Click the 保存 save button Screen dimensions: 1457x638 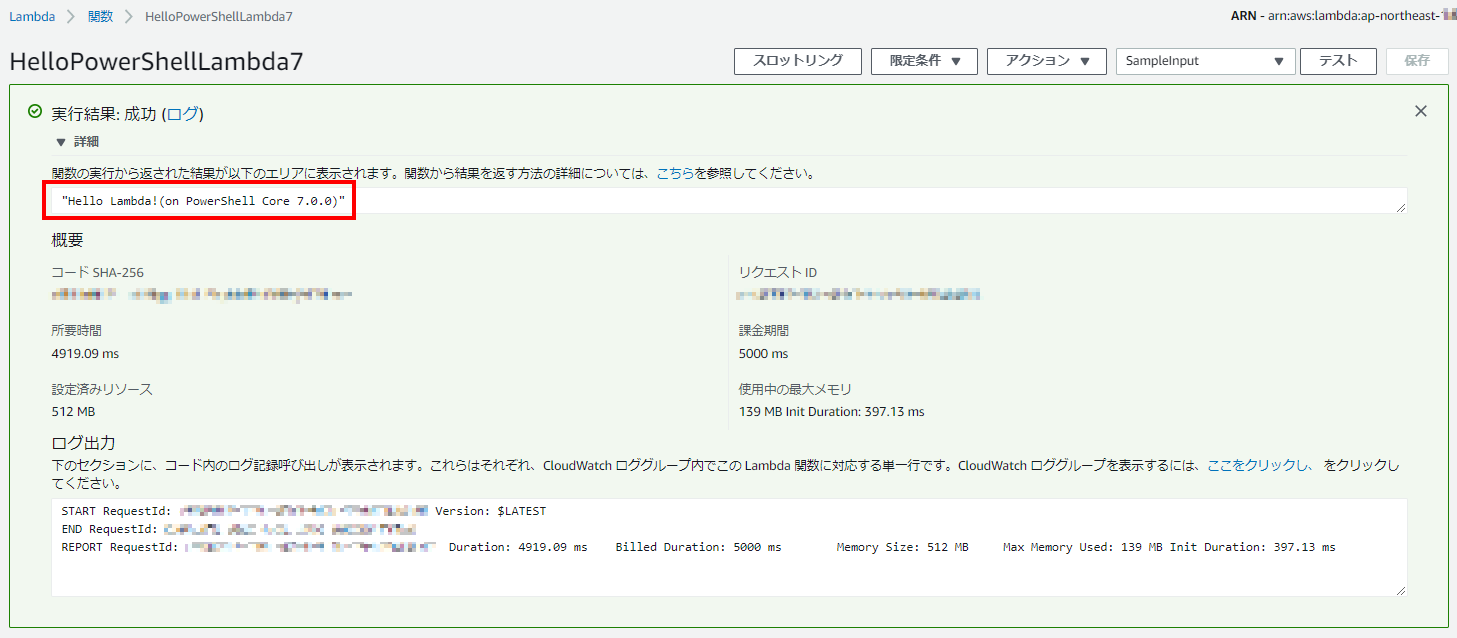click(1417, 61)
